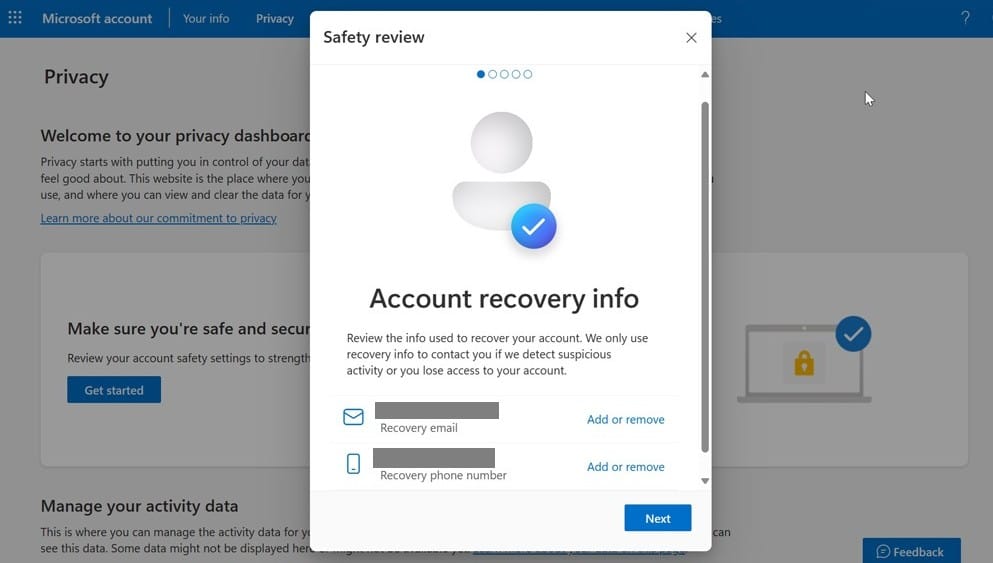
Task: Click the Safety review dialog title
Action: point(374,37)
